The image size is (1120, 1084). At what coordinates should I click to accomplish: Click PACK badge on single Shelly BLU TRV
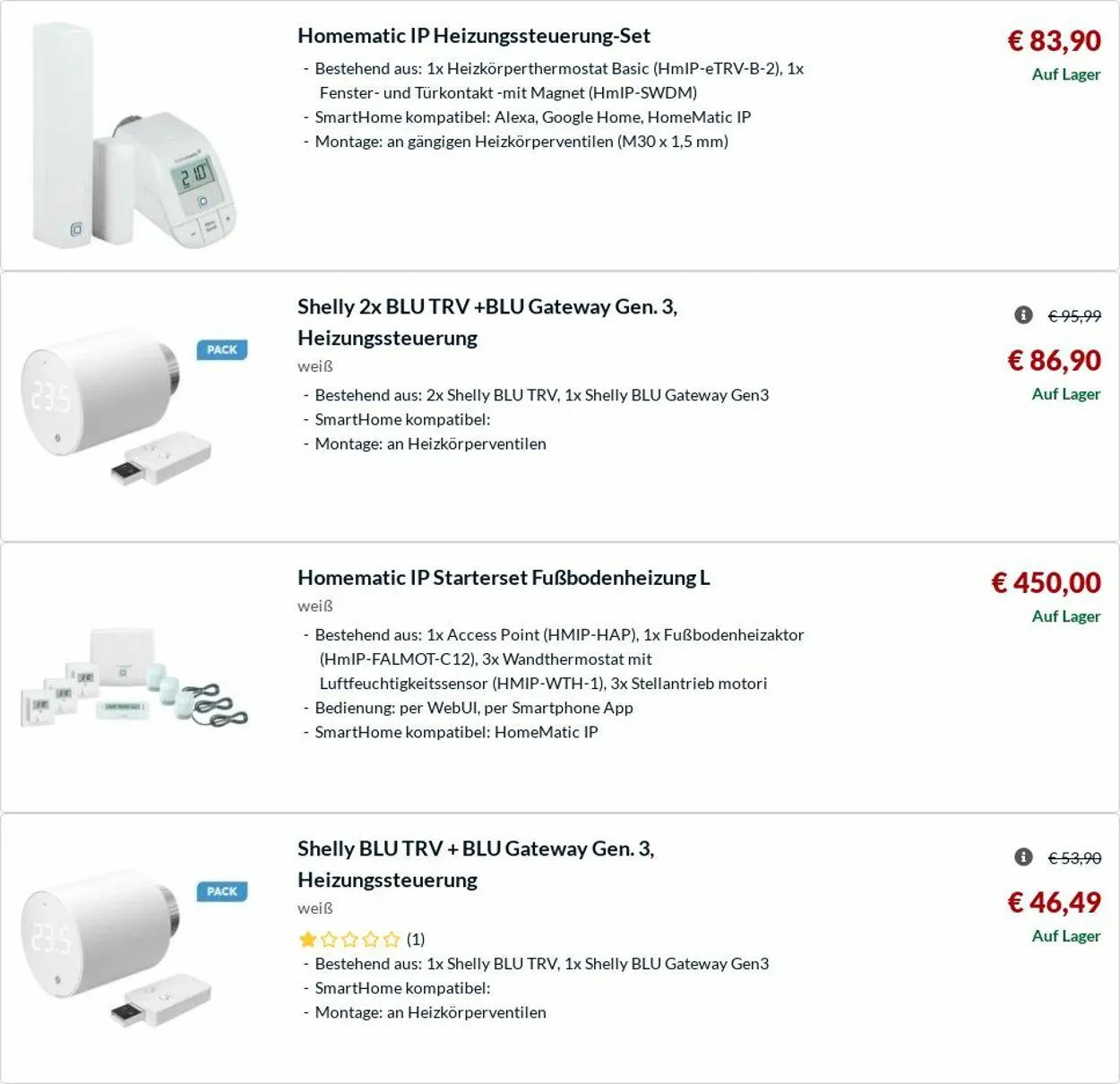point(221,891)
